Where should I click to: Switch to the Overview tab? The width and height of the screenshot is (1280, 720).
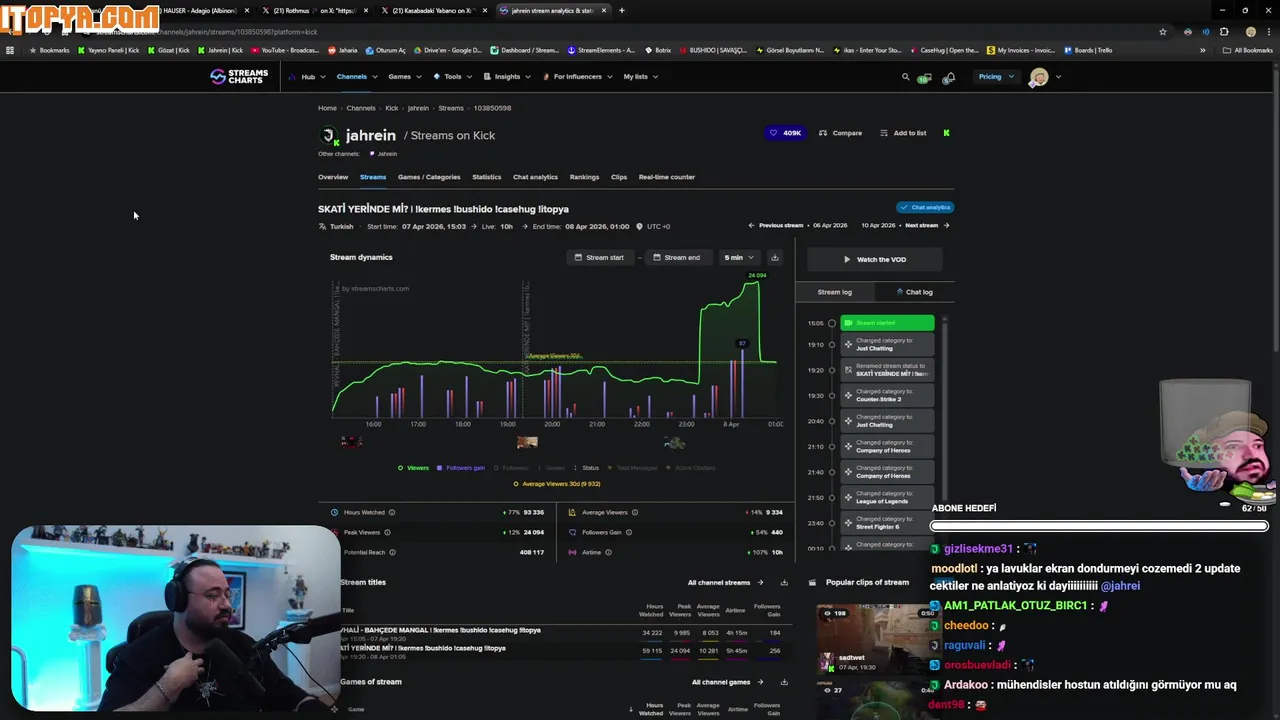point(333,177)
